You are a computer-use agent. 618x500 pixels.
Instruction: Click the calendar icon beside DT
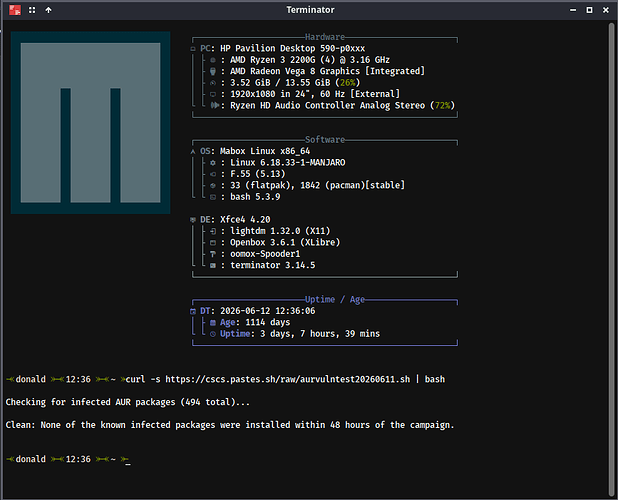pos(193,311)
